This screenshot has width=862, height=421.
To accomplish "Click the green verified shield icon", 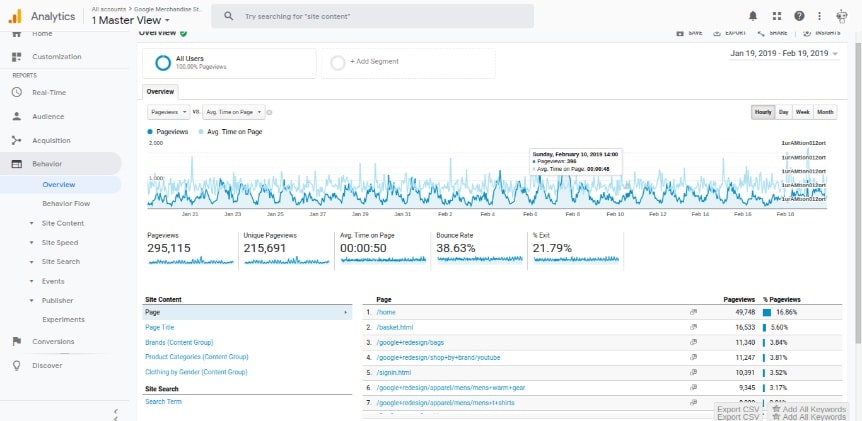I will coord(183,33).
